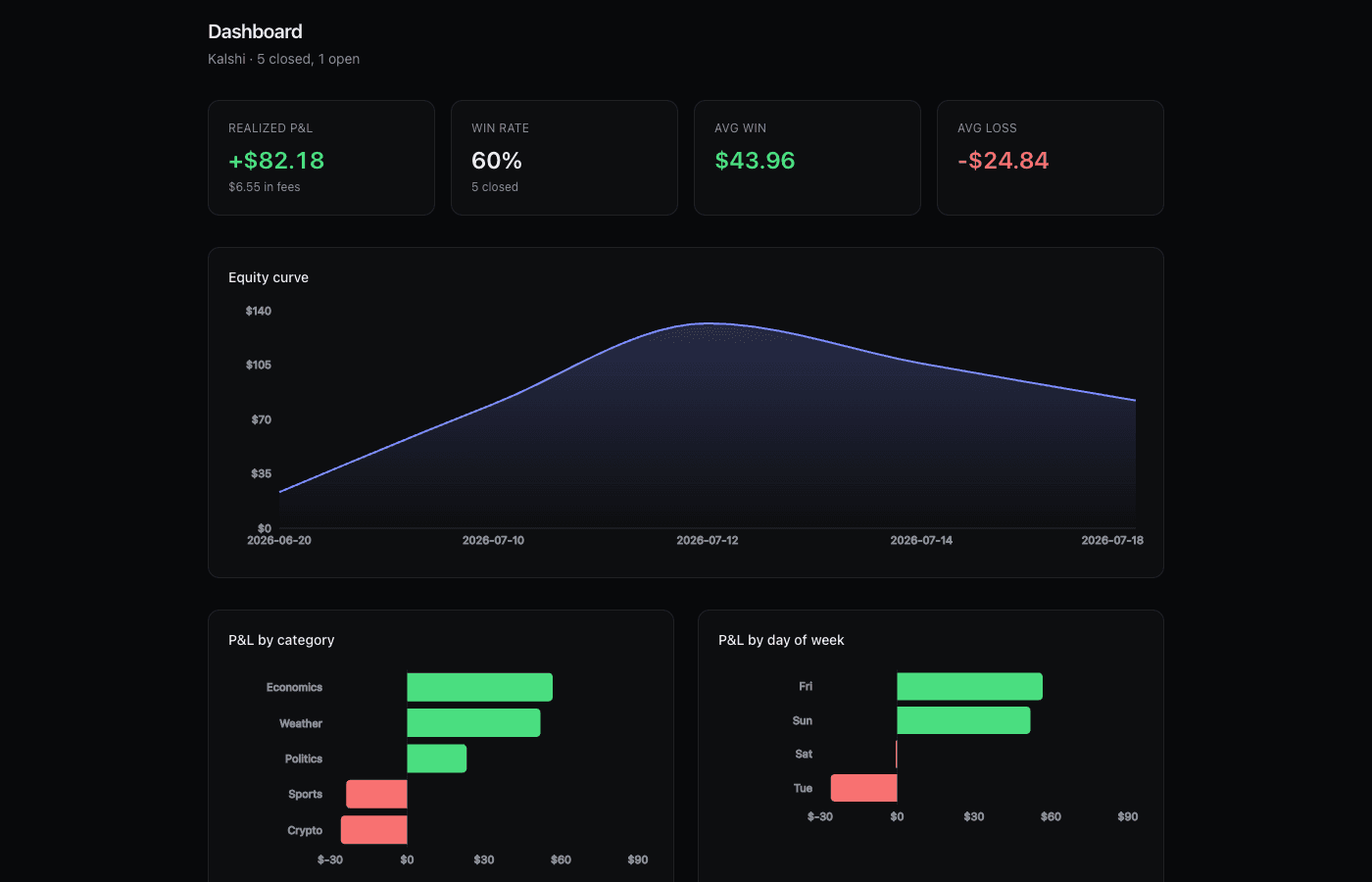
Task: Click the 2026-07-14 date axis label
Action: pyautogui.click(x=921, y=540)
